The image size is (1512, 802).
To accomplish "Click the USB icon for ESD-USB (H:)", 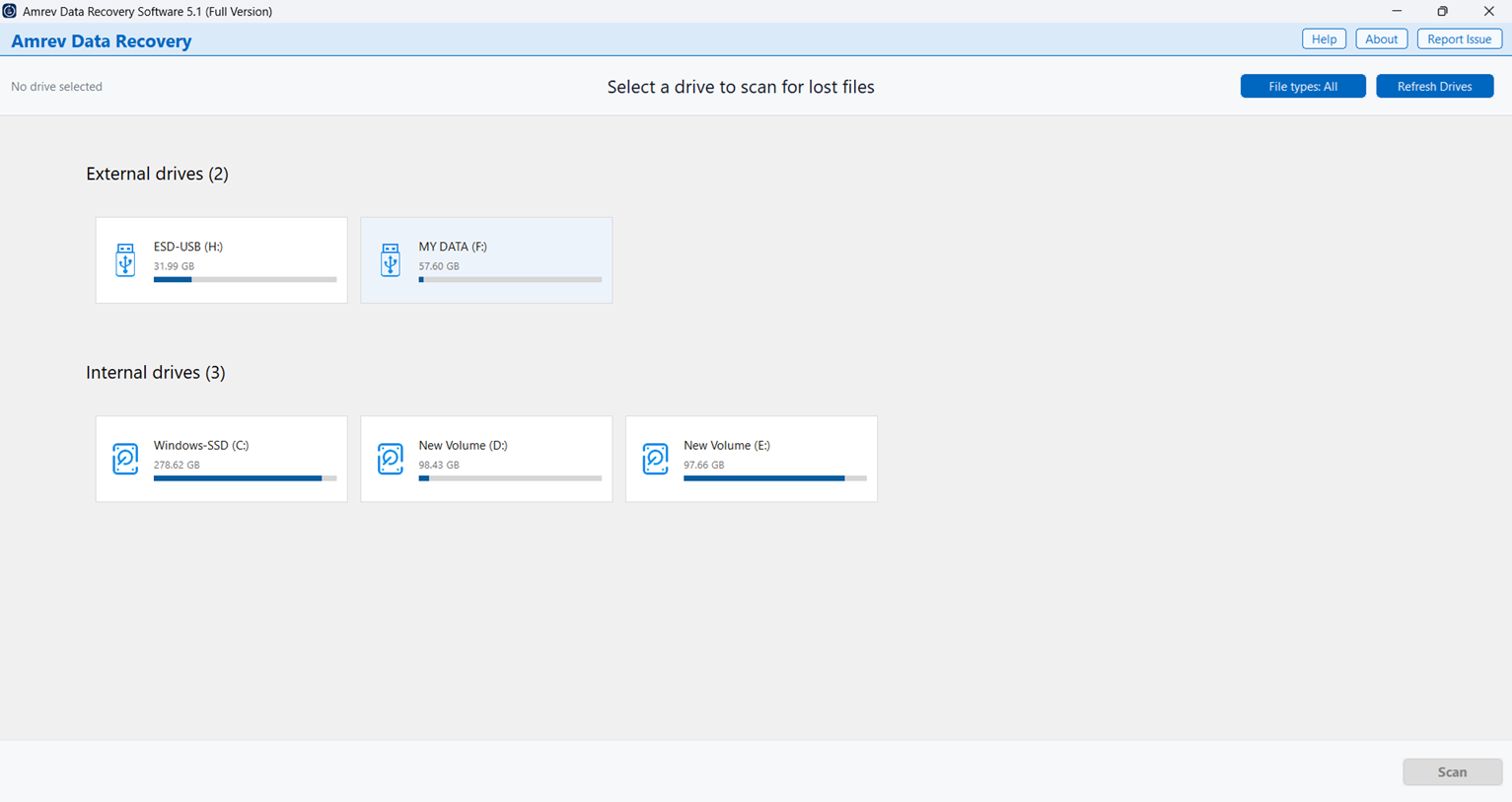I will pos(125,260).
